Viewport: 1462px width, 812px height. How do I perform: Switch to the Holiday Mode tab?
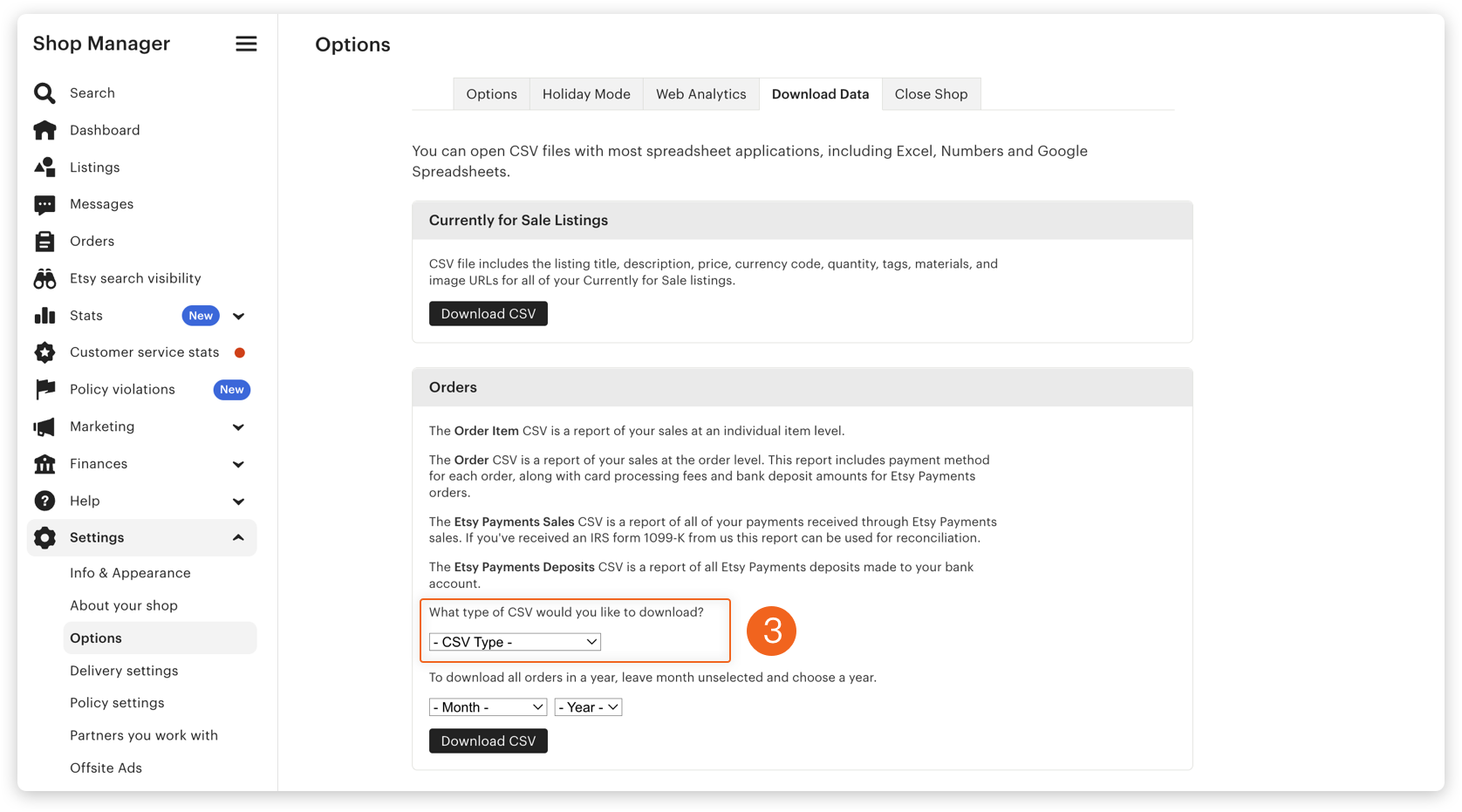[586, 94]
